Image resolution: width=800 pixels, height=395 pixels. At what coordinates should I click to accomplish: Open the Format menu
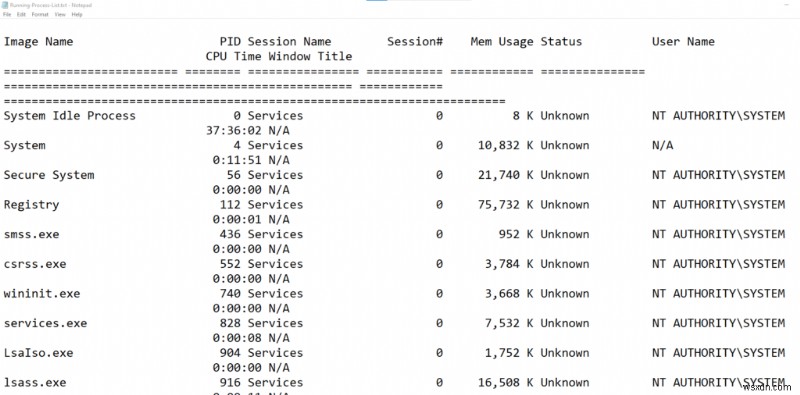pyautogui.click(x=40, y=14)
